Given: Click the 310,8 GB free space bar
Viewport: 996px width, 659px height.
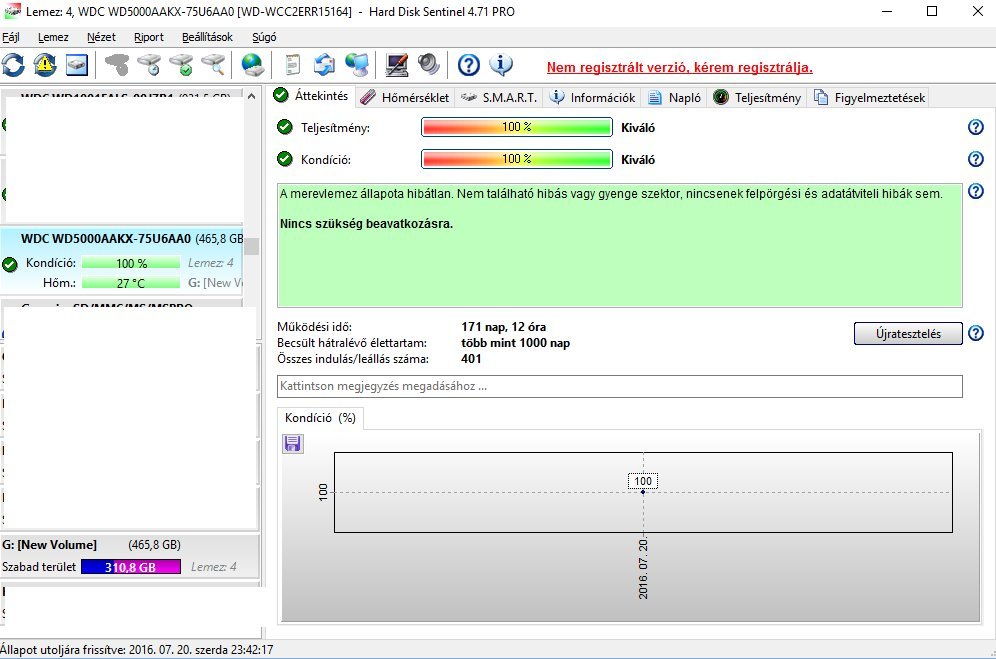Looking at the screenshot, I should coord(131,567).
